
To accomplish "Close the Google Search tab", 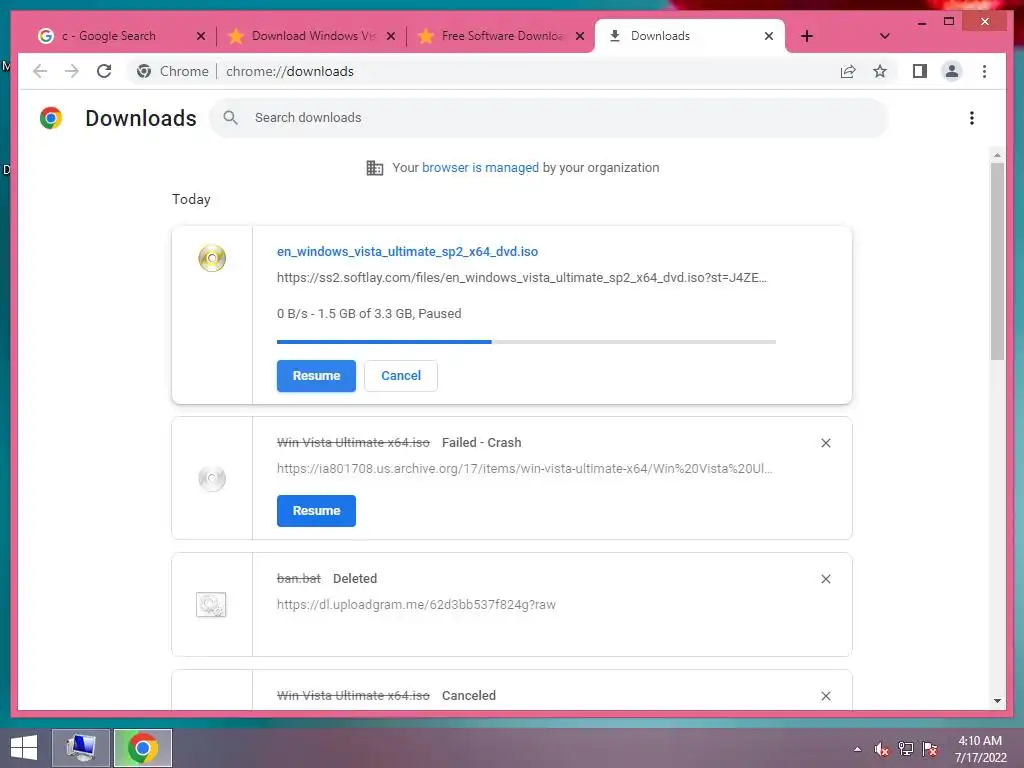I will [x=201, y=36].
